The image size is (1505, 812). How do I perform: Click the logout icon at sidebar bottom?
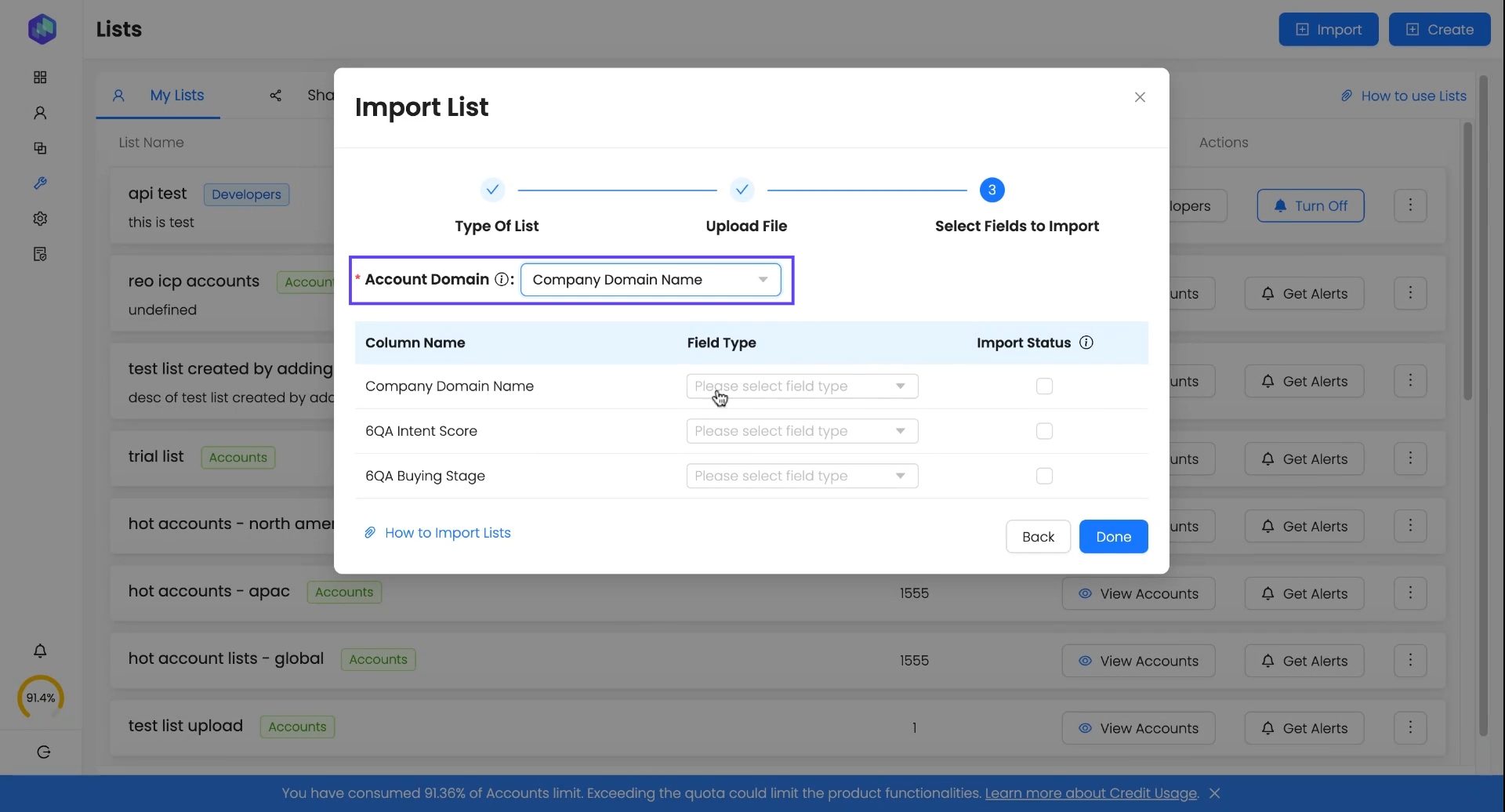(x=44, y=752)
